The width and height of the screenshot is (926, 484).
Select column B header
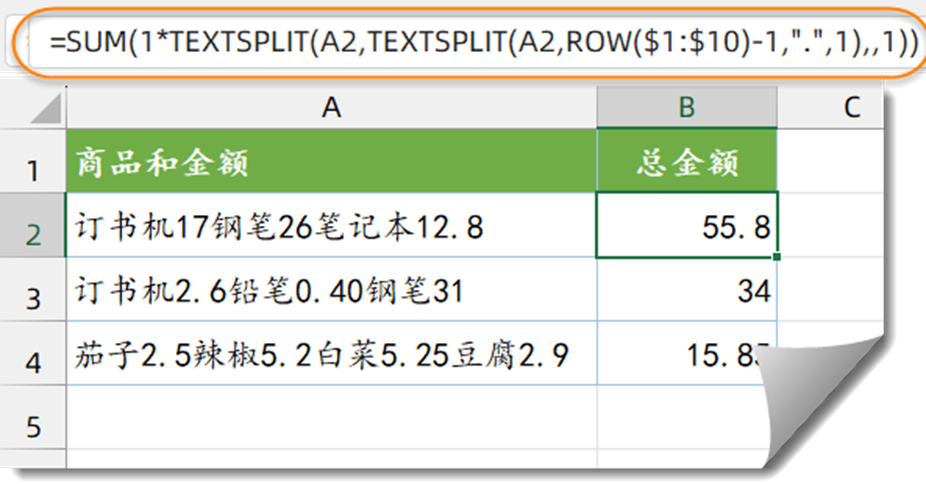click(686, 108)
